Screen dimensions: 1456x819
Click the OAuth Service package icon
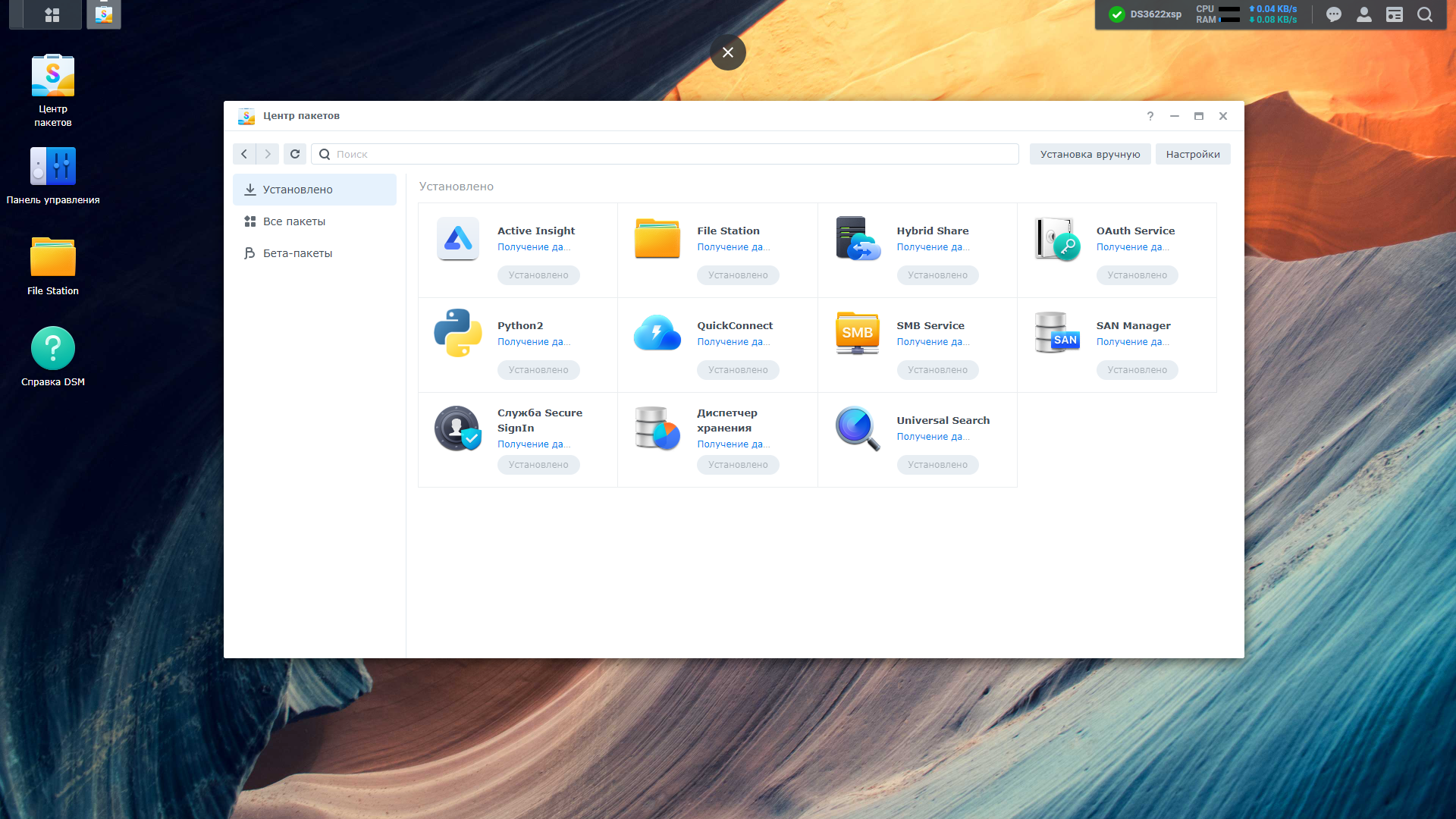pyautogui.click(x=1057, y=238)
